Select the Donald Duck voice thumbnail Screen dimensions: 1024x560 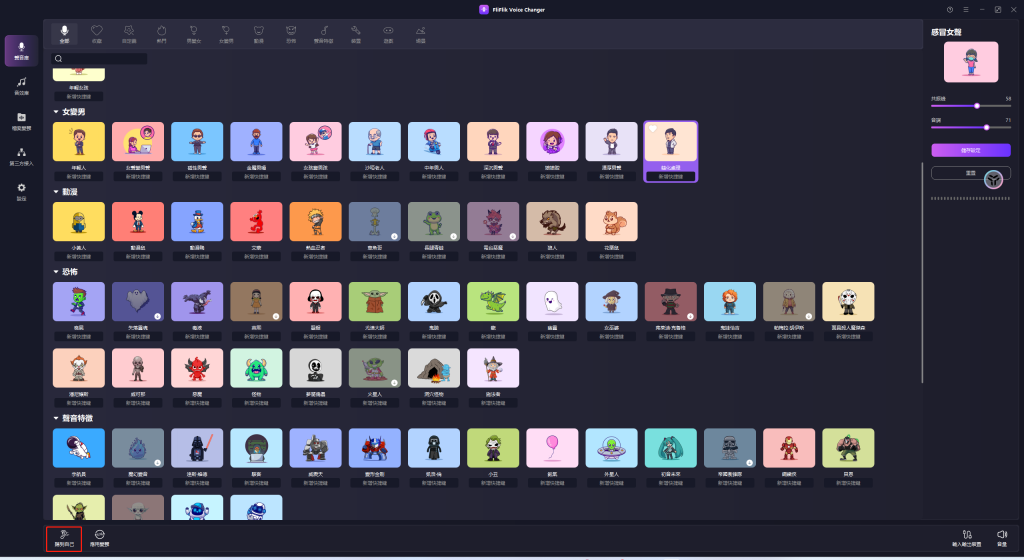tap(197, 222)
